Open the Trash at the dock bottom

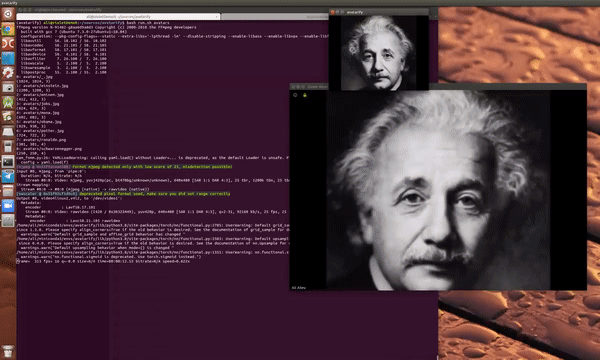(x=8, y=351)
